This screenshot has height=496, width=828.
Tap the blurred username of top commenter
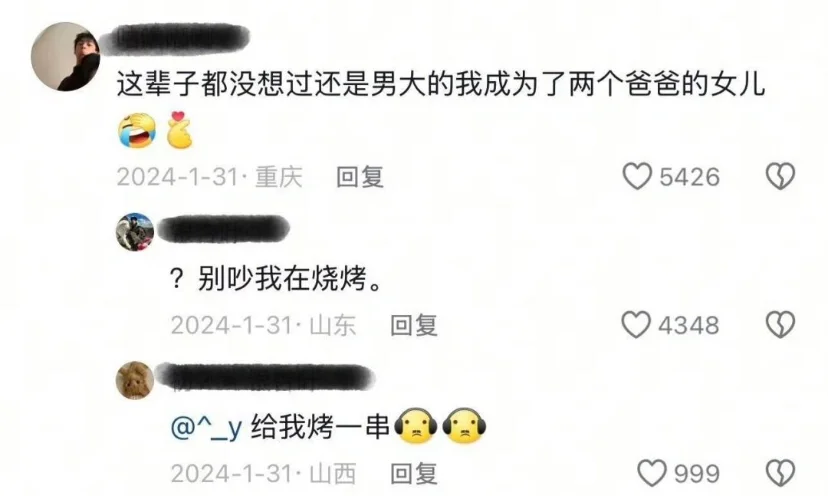click(174, 39)
